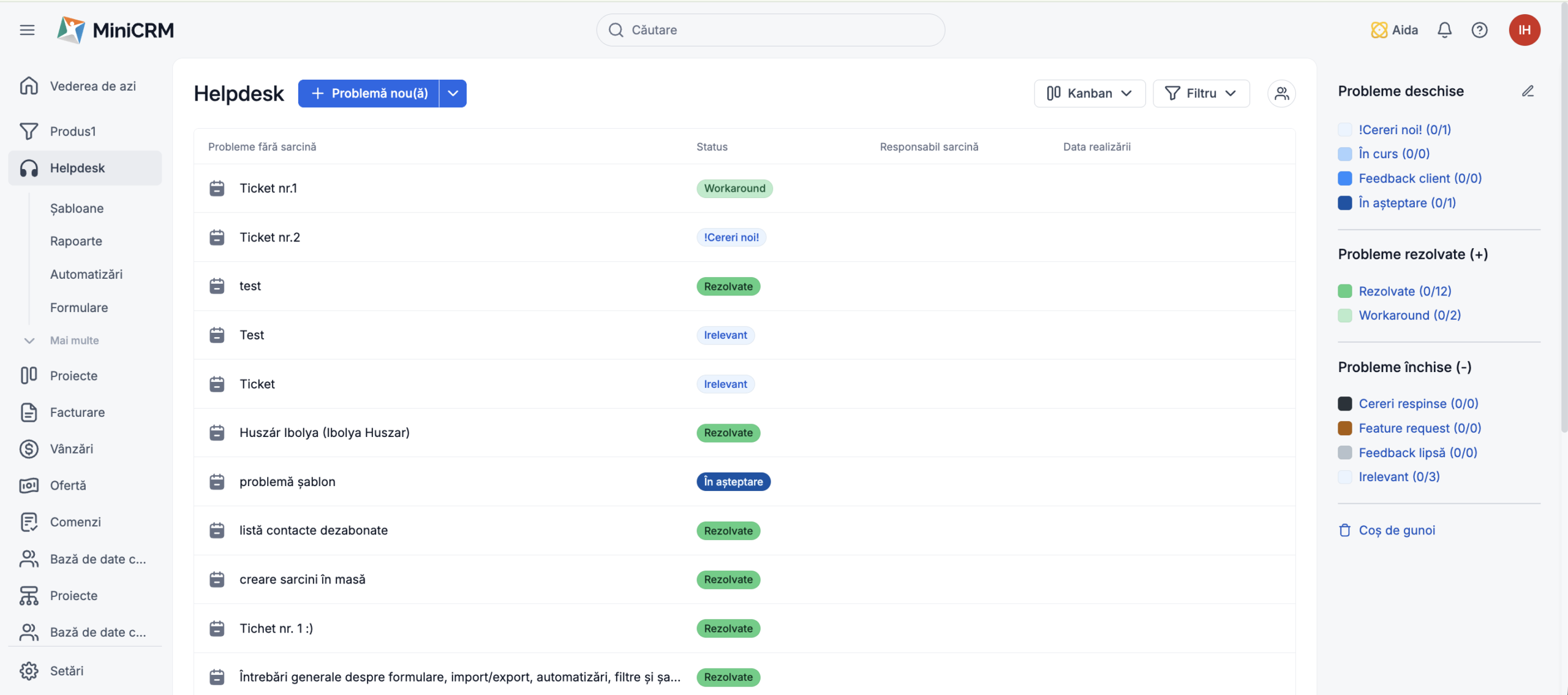
Task: Click the Comenzi order icon in sidebar
Action: [29, 522]
